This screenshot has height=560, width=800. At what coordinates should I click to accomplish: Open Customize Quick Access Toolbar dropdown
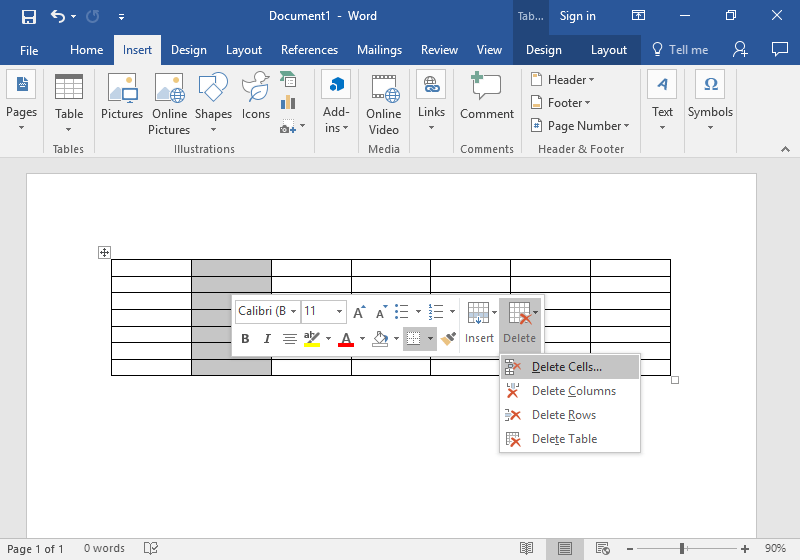click(121, 17)
